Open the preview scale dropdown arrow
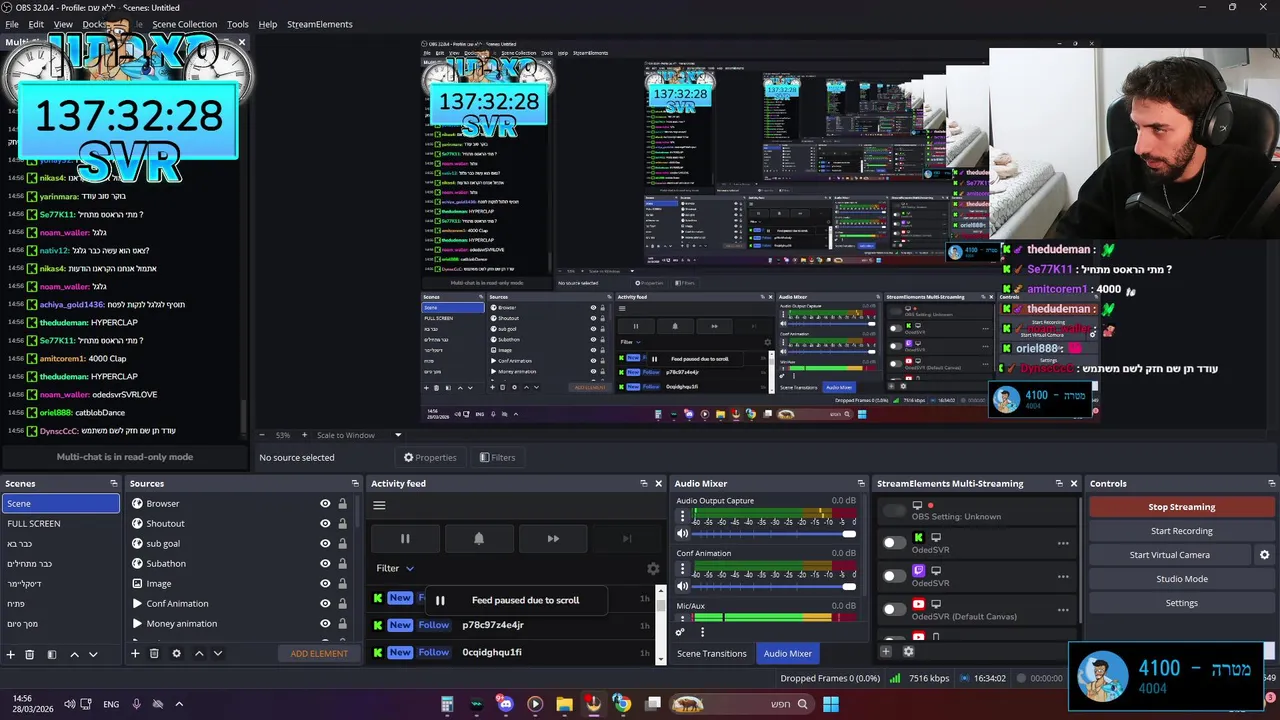The image size is (1280, 720). point(398,435)
